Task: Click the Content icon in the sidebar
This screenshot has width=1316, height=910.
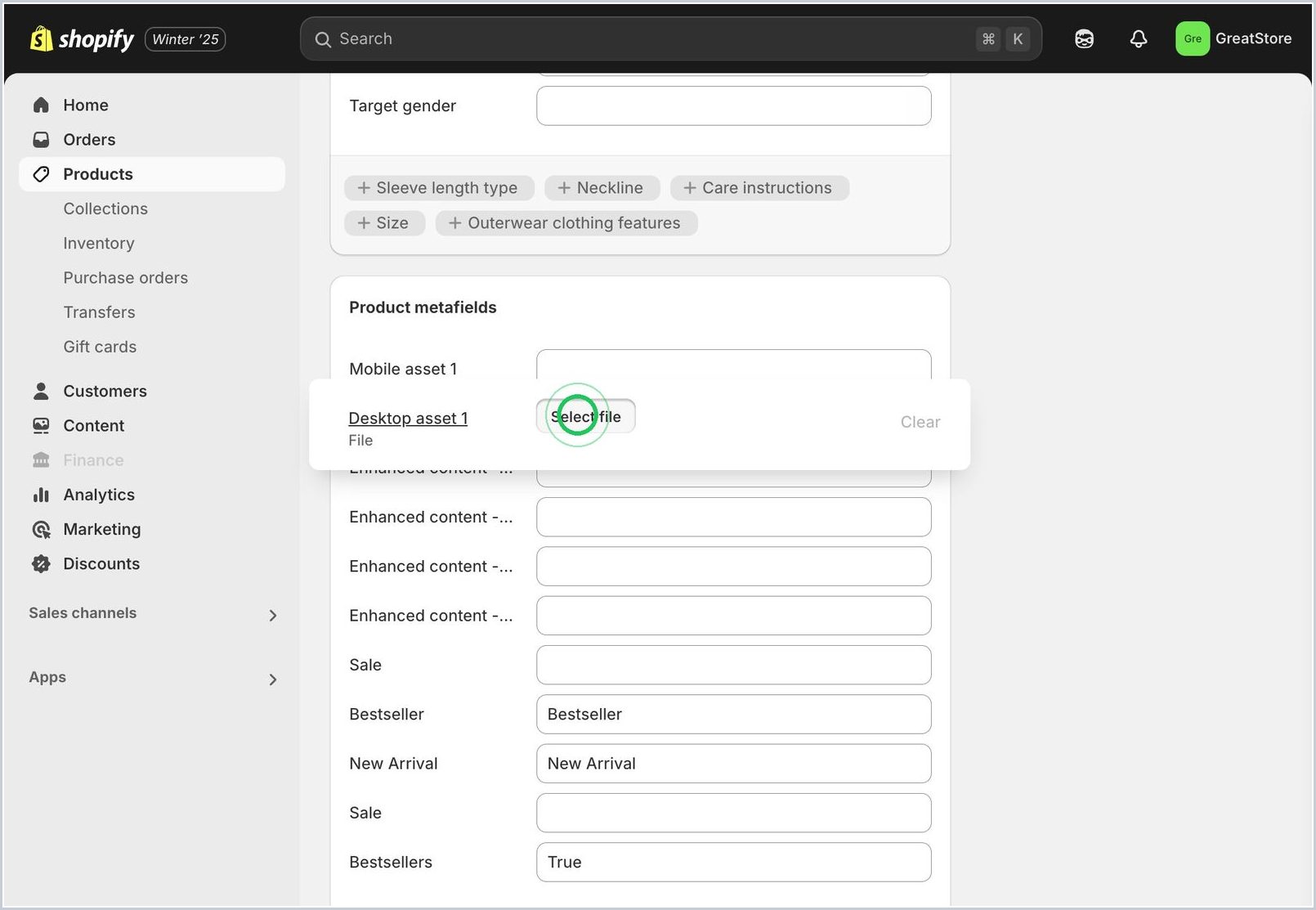Action: tap(41, 426)
